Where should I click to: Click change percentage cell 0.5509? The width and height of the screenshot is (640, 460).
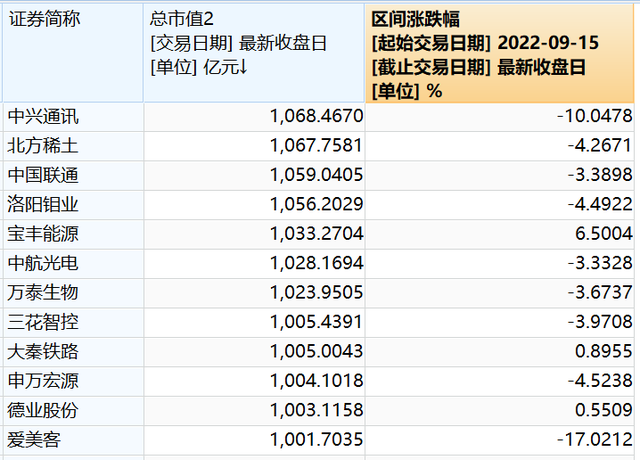tap(500, 411)
